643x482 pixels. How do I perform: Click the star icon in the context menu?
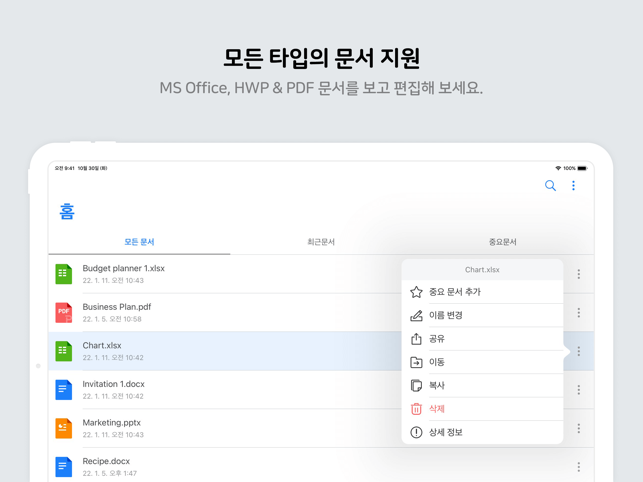pyautogui.click(x=416, y=292)
